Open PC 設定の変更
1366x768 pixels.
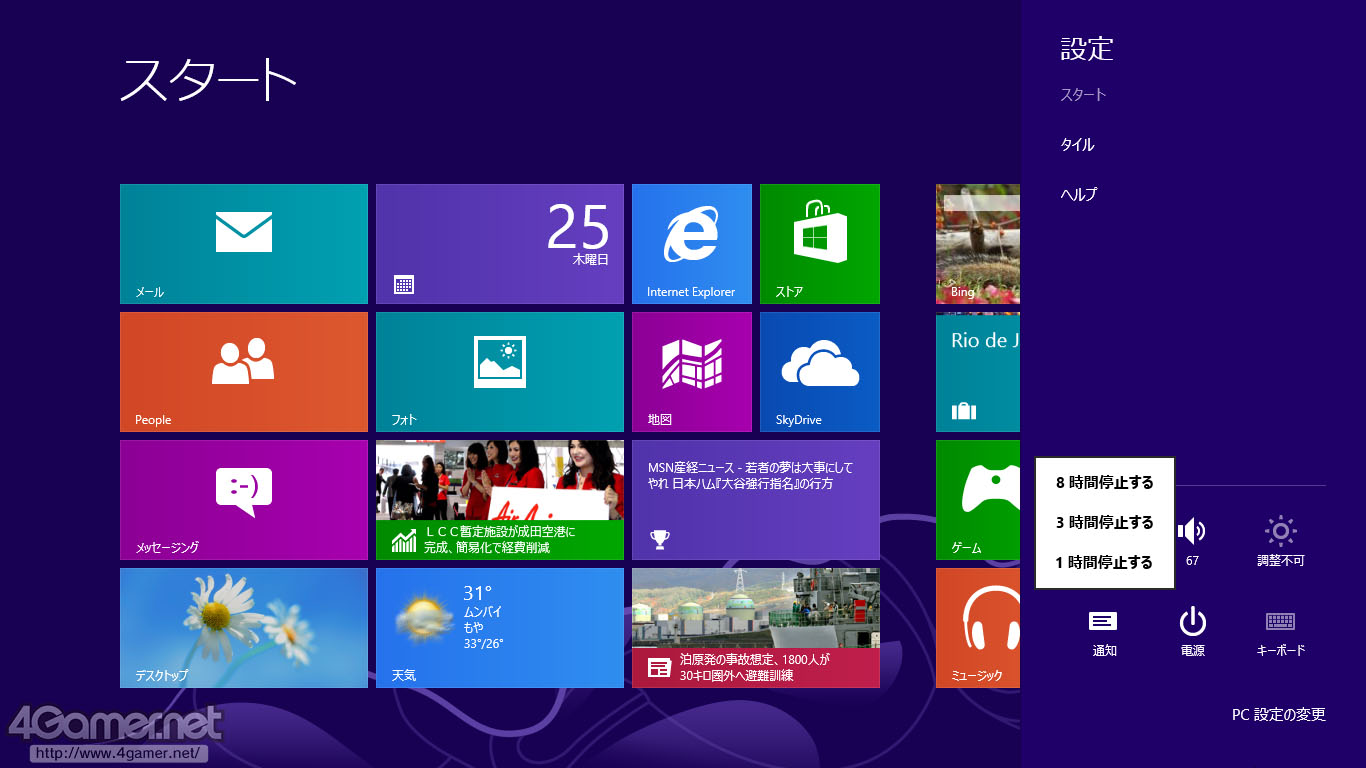click(x=1279, y=714)
